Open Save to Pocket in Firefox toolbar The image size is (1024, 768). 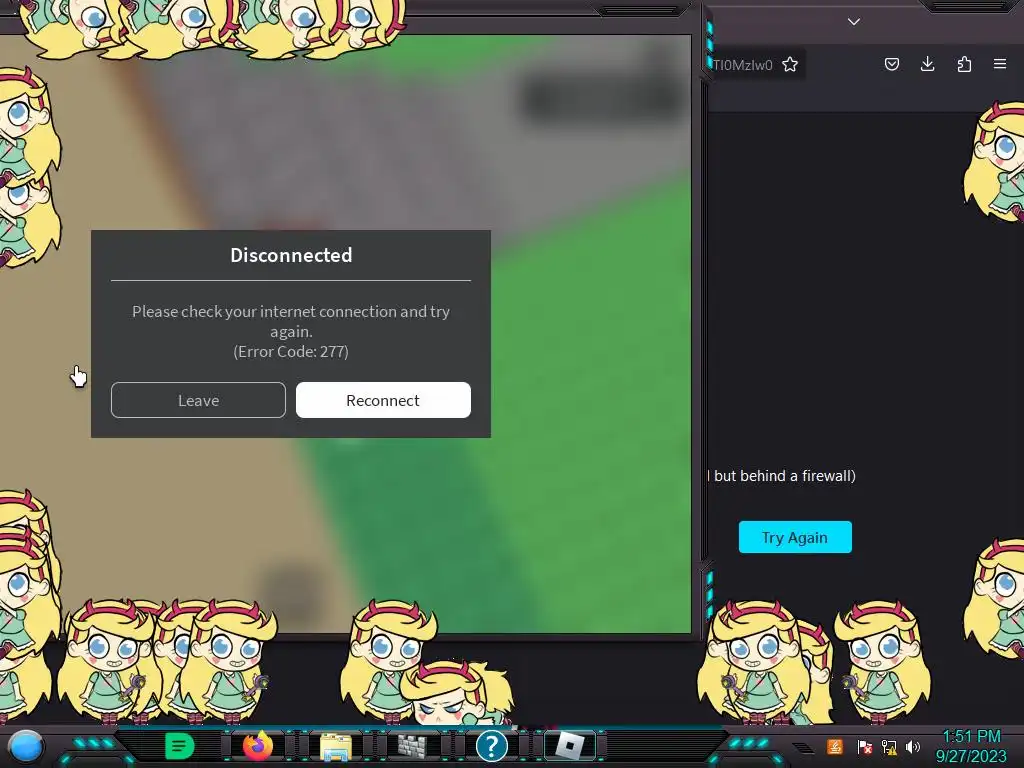(891, 64)
